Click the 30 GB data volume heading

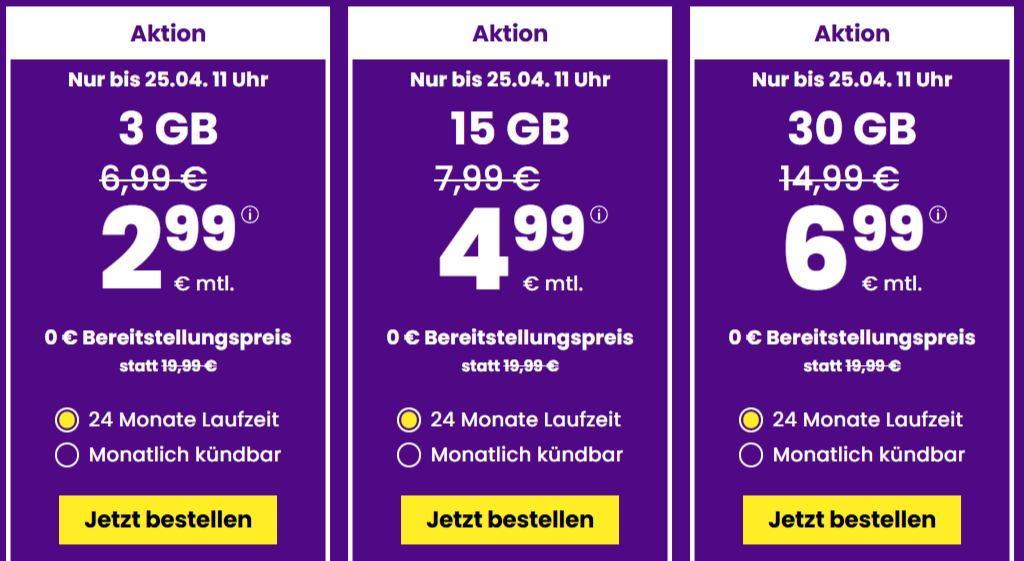pyautogui.click(x=852, y=129)
